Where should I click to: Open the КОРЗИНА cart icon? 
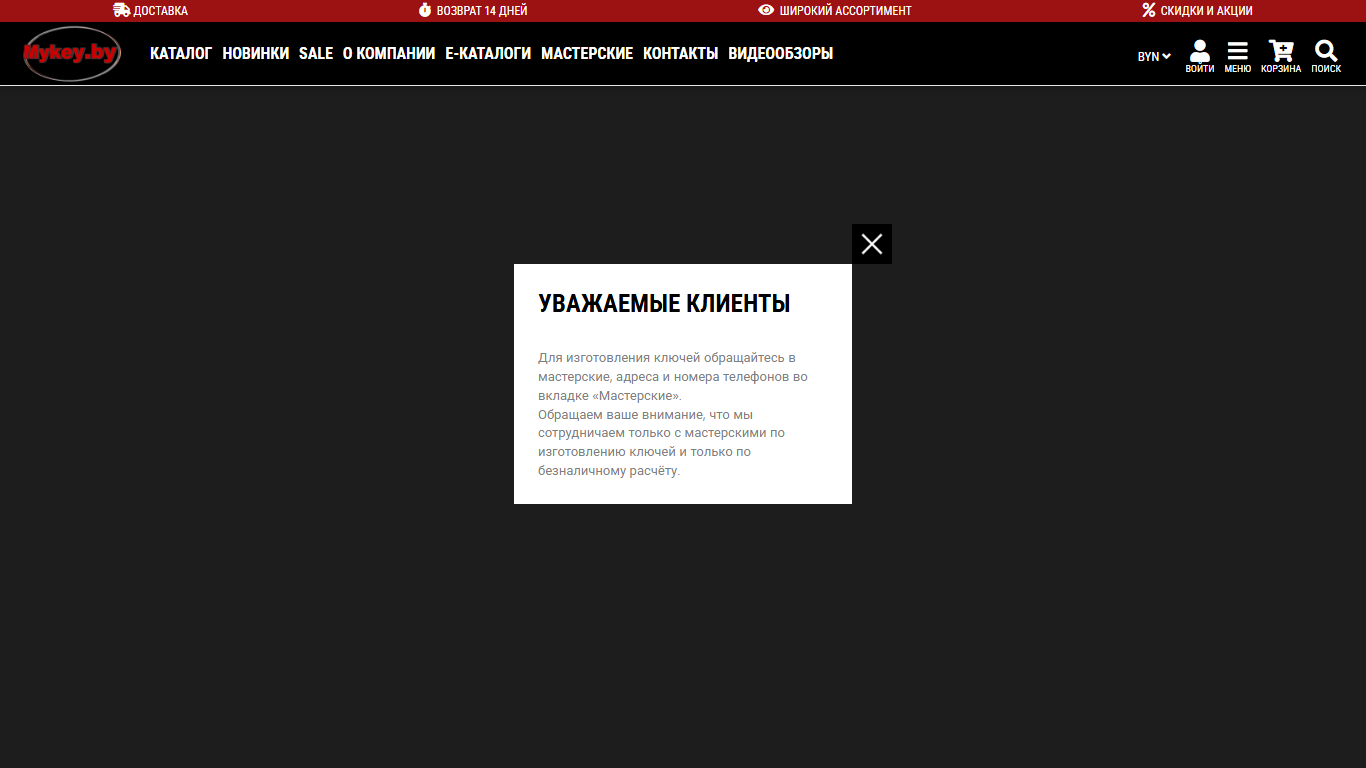click(x=1281, y=56)
